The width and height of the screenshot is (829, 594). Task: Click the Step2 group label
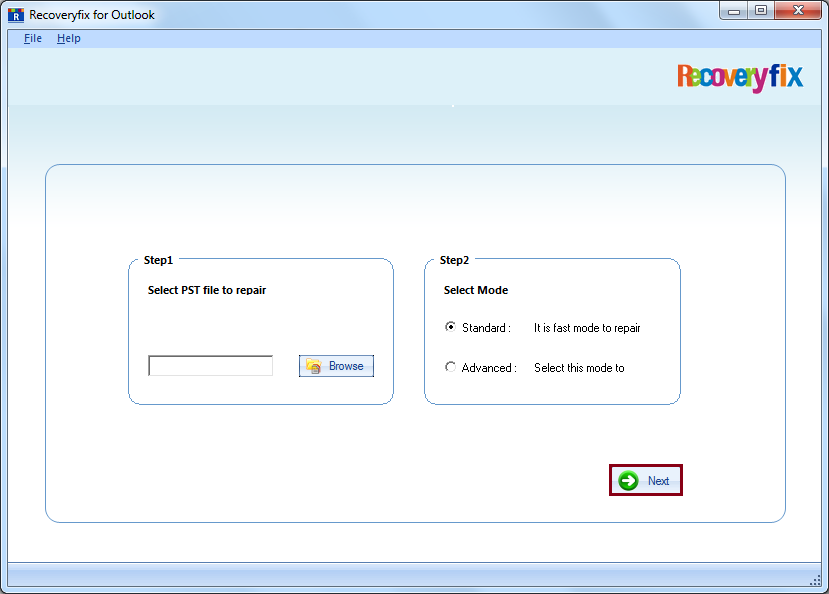pyautogui.click(x=454, y=260)
